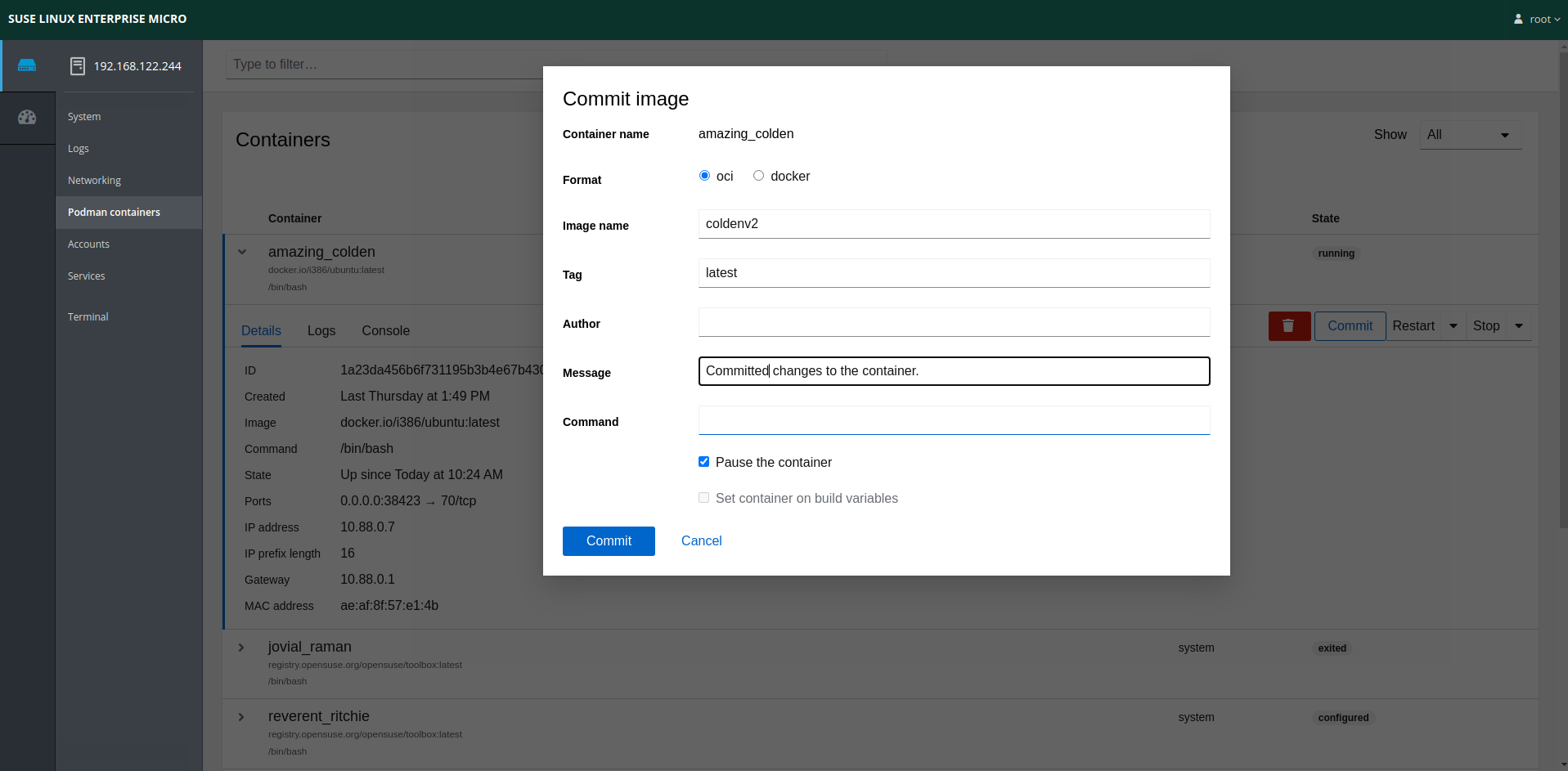
Task: Select the docker format radio button
Action: pos(758,176)
